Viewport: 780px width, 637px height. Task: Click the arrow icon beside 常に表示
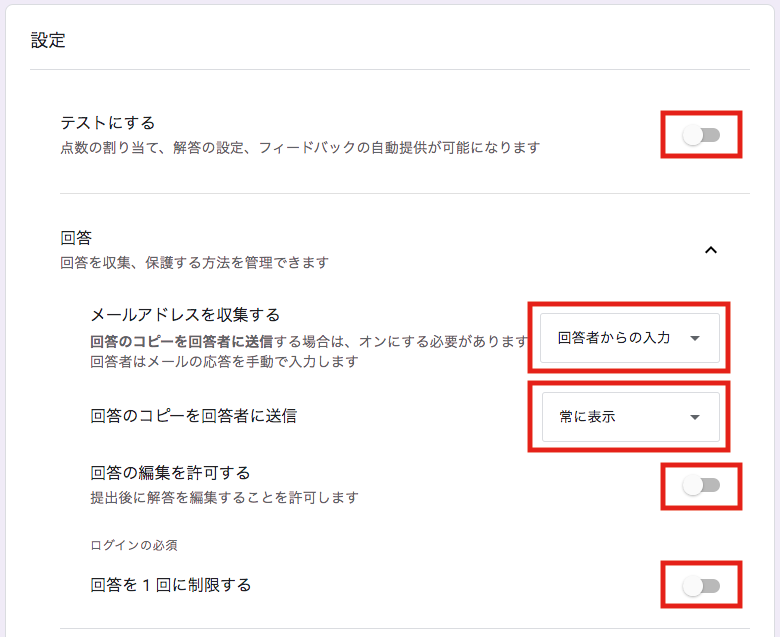click(695, 417)
